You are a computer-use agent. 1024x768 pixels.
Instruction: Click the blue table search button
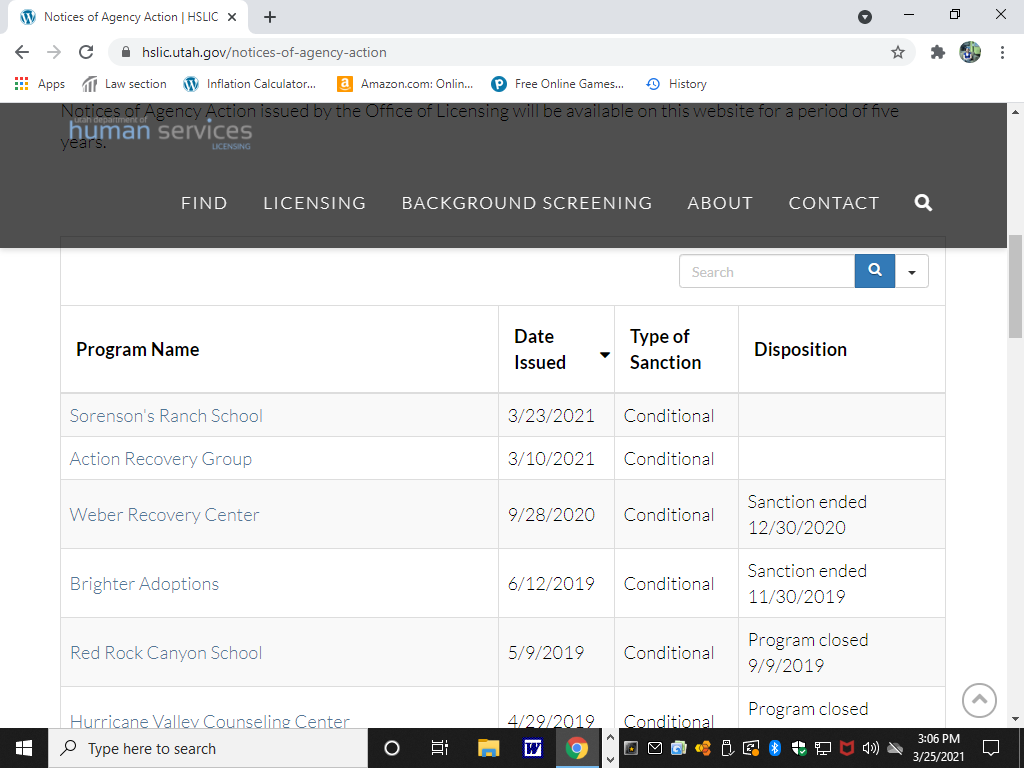click(874, 271)
